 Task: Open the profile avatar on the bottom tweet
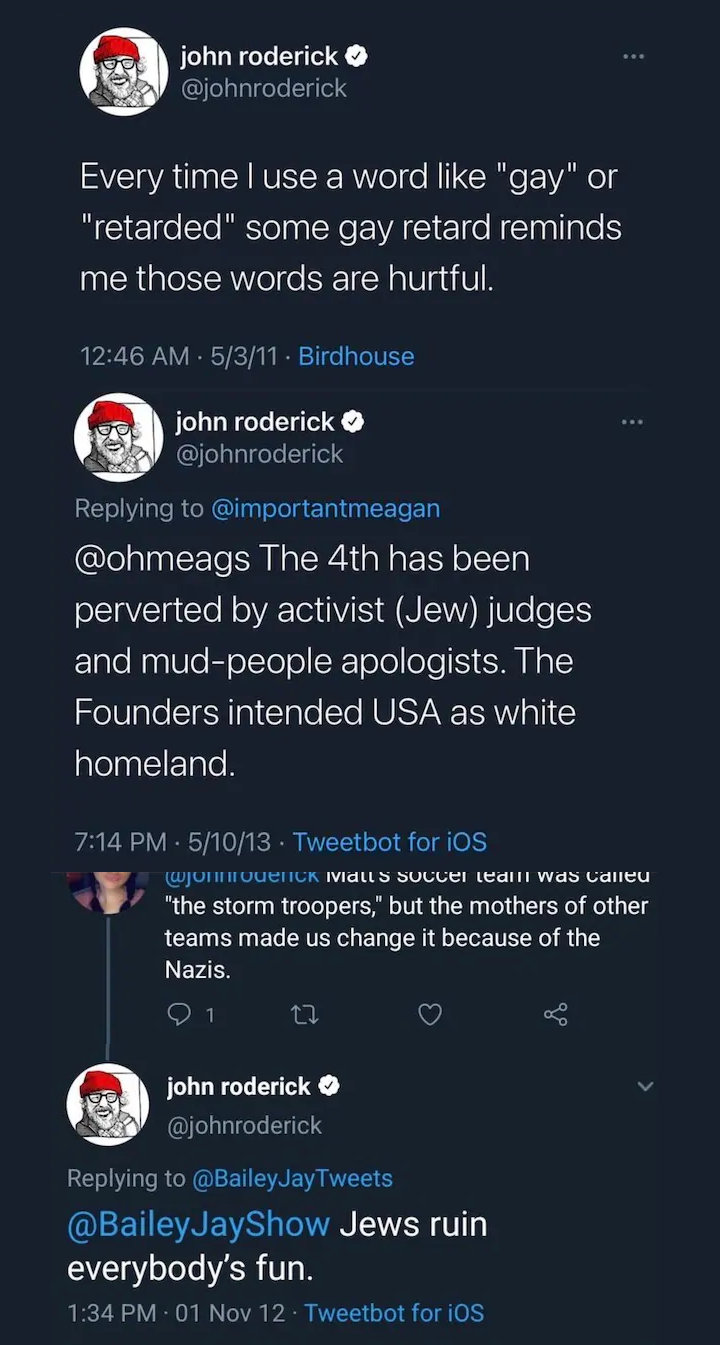[x=108, y=1104]
